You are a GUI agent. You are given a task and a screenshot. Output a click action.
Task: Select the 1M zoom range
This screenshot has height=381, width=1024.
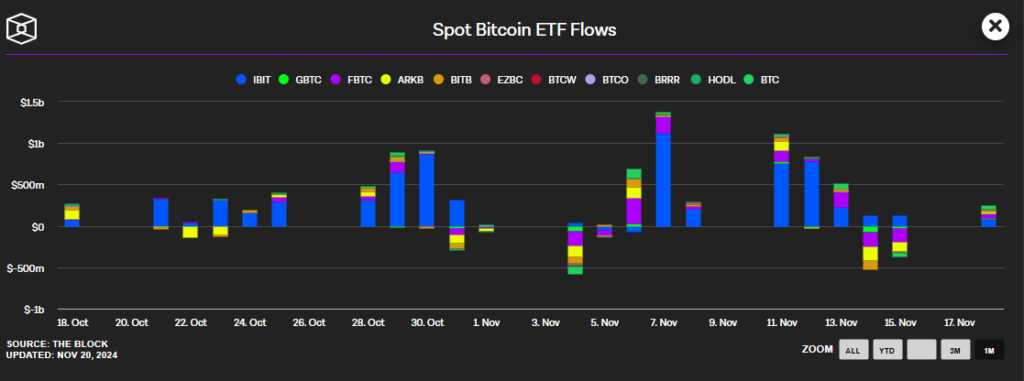(989, 350)
